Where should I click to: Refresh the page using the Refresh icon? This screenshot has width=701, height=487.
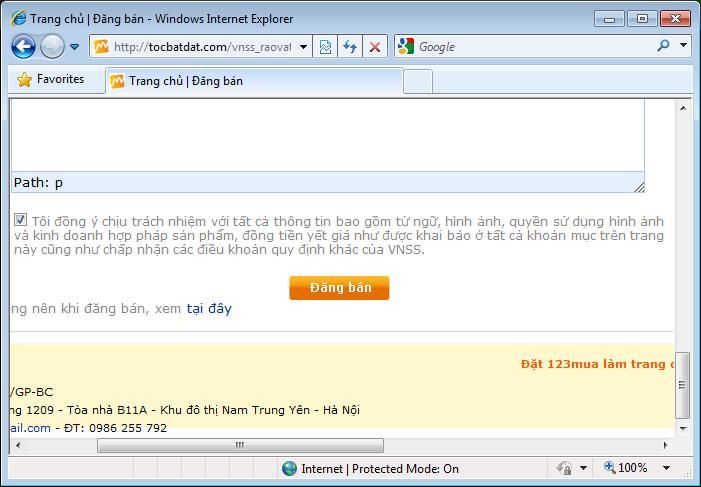coord(350,46)
